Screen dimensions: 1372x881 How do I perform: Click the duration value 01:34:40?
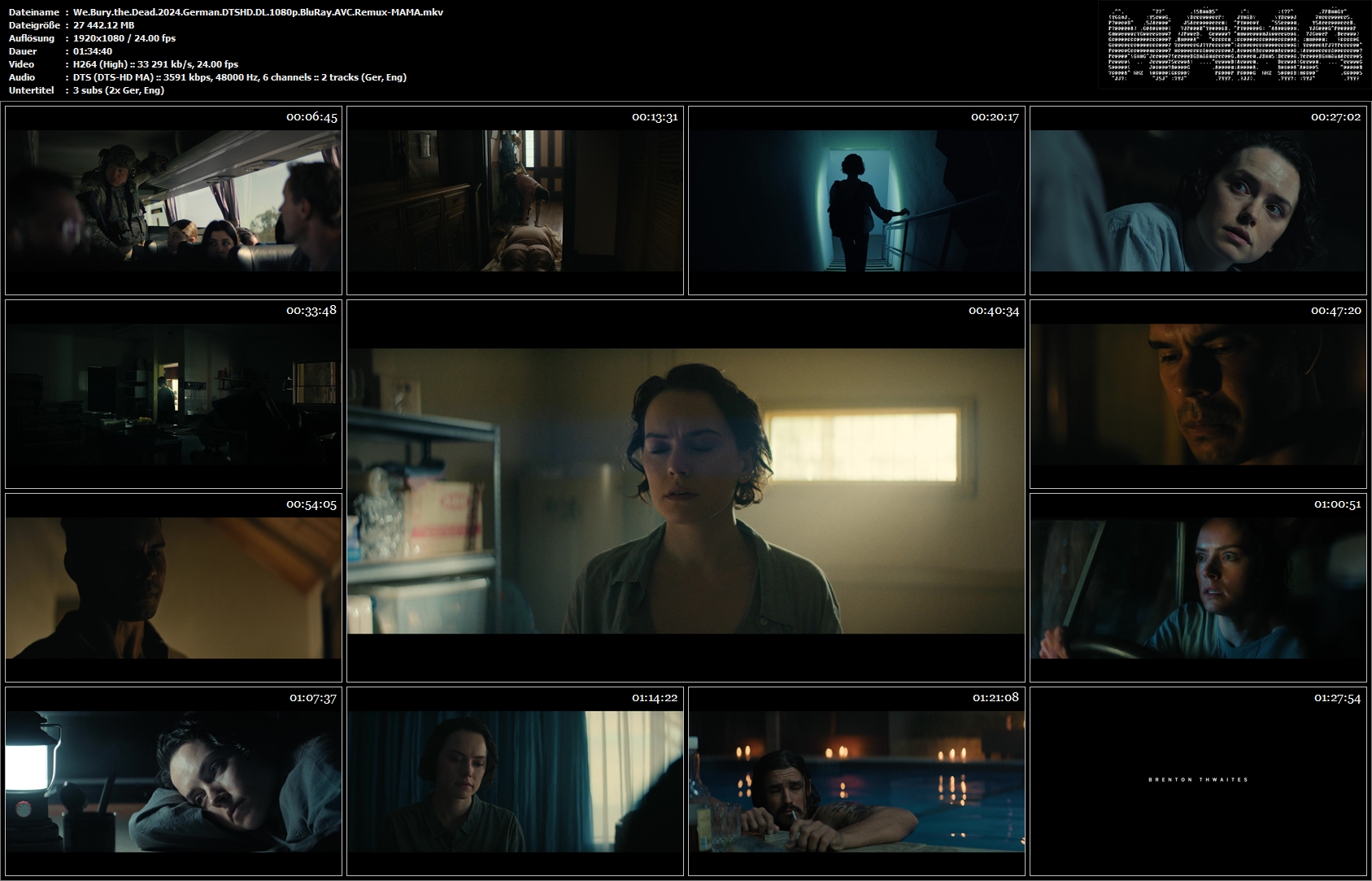point(92,51)
